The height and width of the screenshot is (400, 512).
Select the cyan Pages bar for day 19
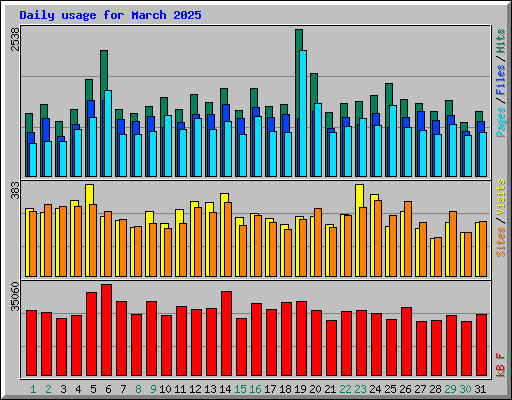click(303, 113)
